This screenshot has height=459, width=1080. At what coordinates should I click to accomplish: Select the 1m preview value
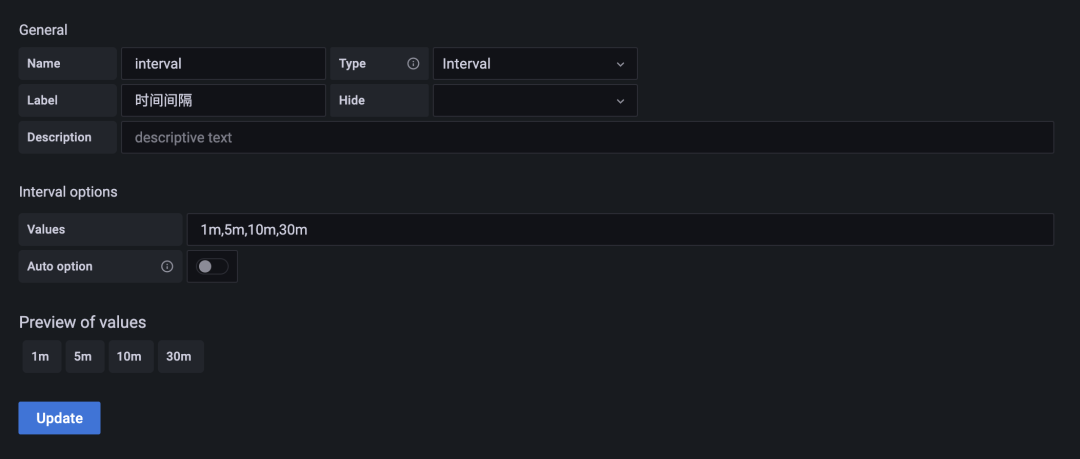tap(41, 357)
